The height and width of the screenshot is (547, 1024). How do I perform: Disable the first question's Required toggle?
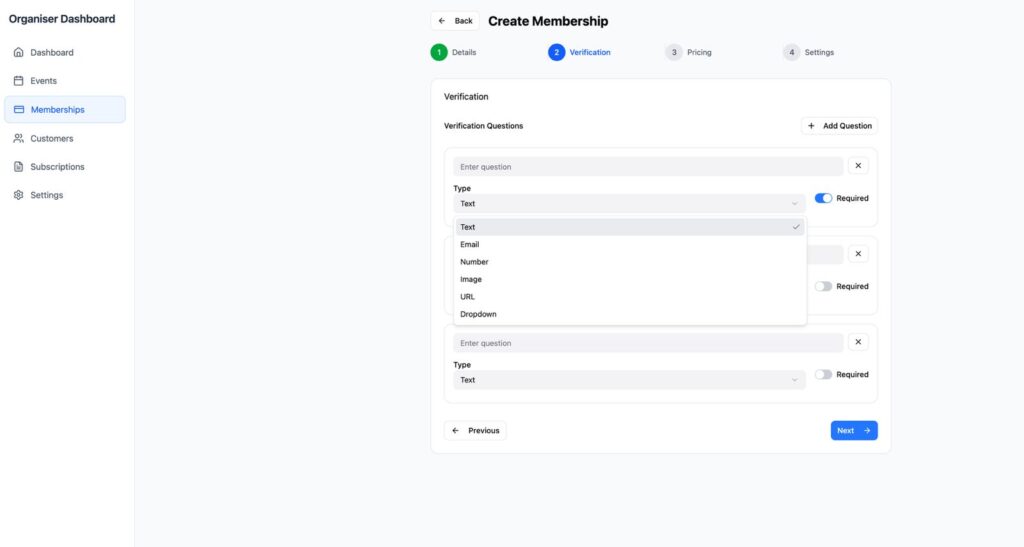pyautogui.click(x=823, y=198)
